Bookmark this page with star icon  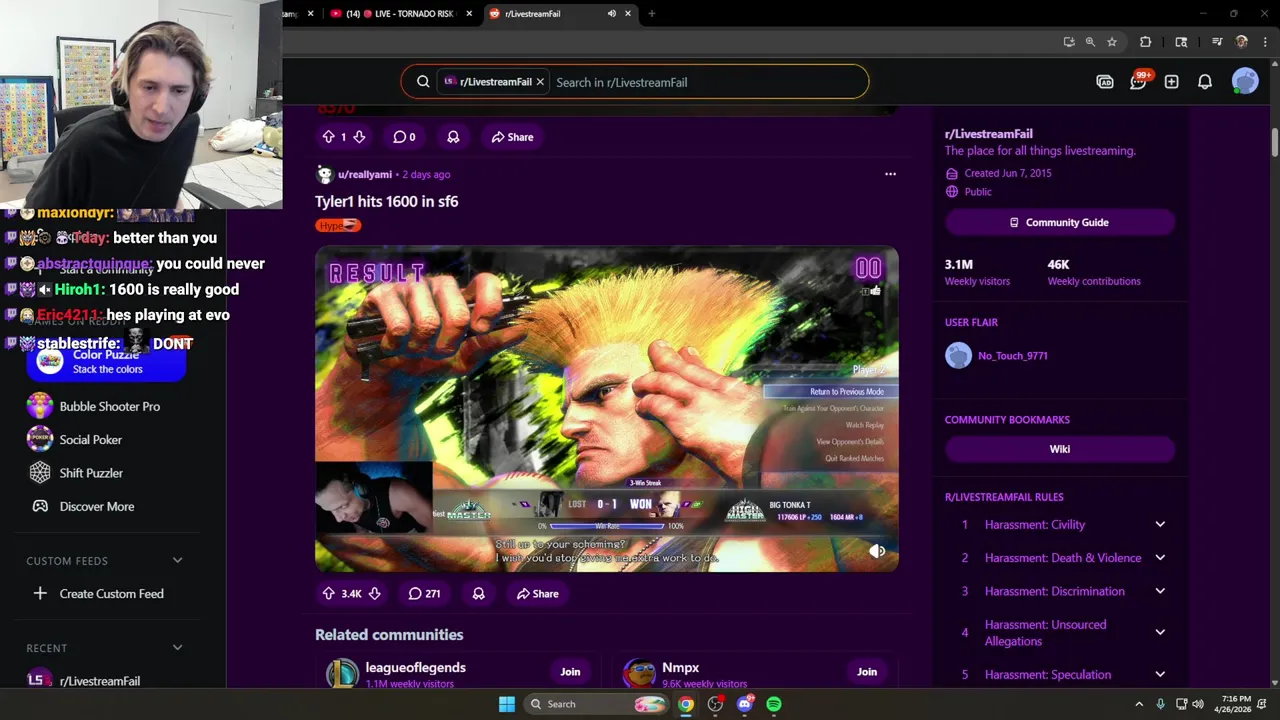(x=1111, y=42)
